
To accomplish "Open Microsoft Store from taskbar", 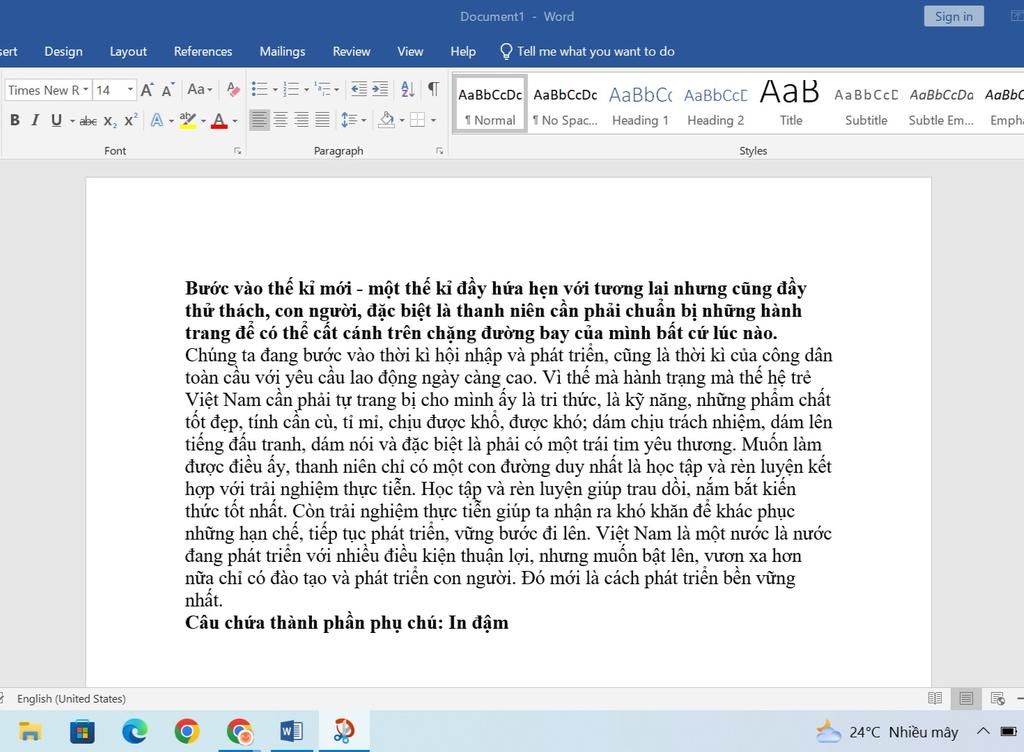I will (x=82, y=731).
